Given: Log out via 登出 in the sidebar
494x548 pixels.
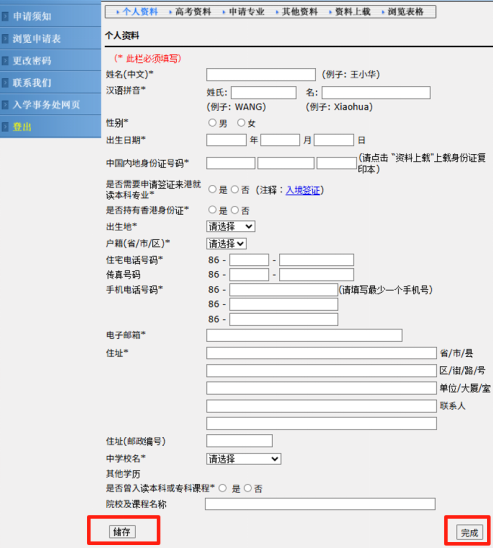Looking at the screenshot, I should click(22, 127).
